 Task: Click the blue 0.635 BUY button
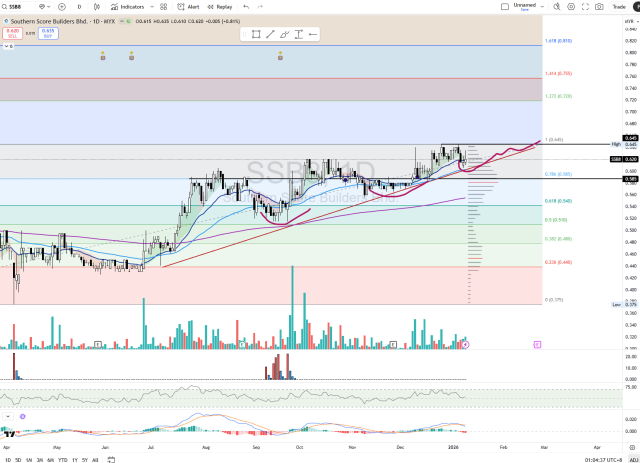(x=48, y=33)
